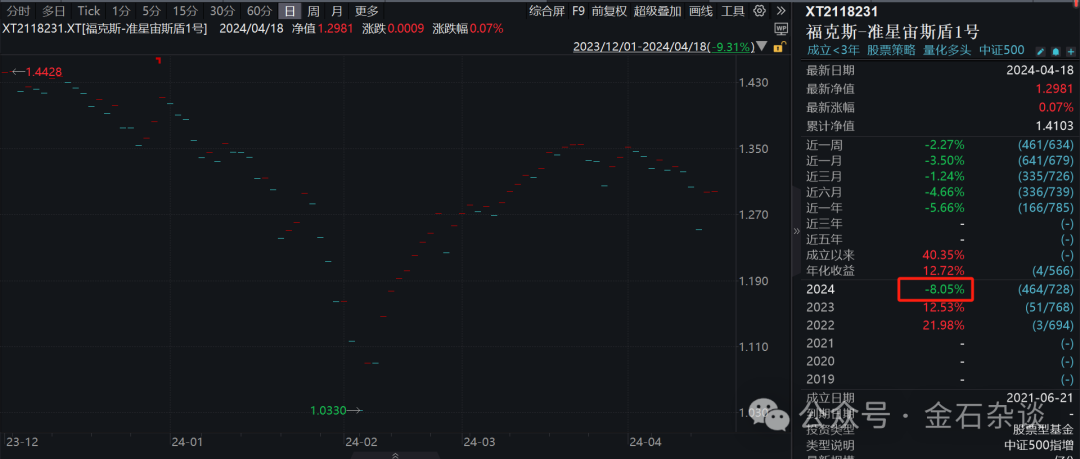Image resolution: width=1080 pixels, height=459 pixels.
Task: Click the 近一月 ranking (641/679)
Action: (1045, 161)
